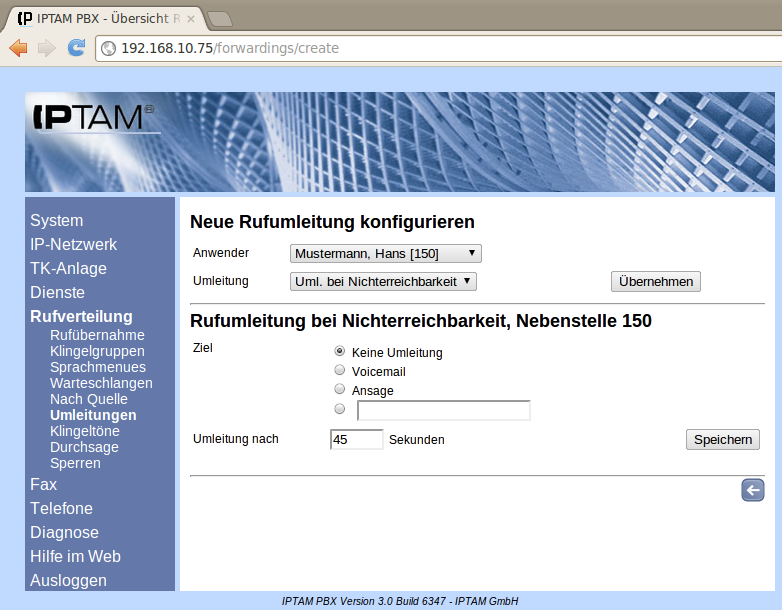Image resolution: width=782 pixels, height=610 pixels.
Task: Choose the Ansage radio option
Action: (340, 390)
